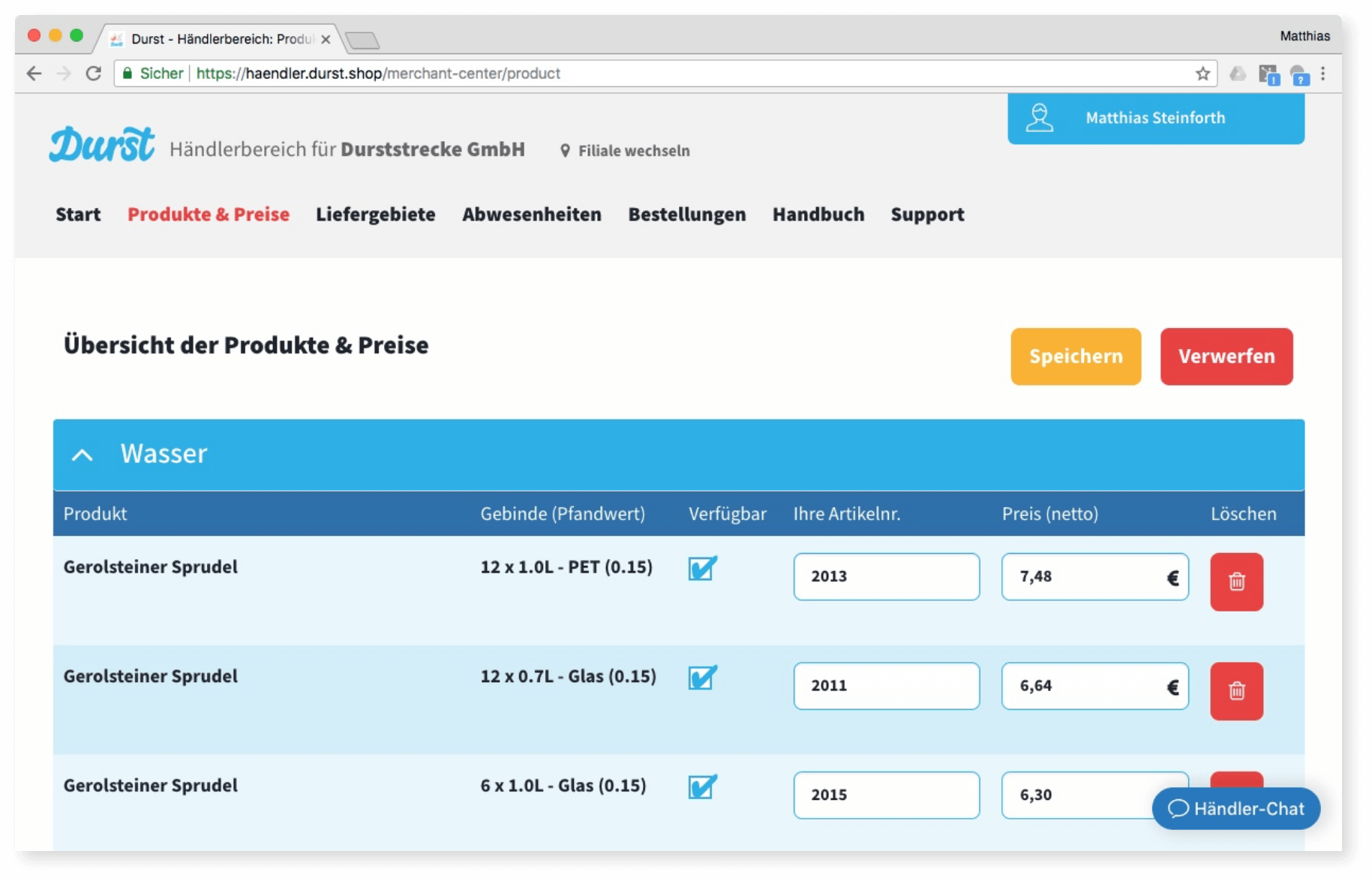Open the Liefergebiete page

pyautogui.click(x=375, y=215)
